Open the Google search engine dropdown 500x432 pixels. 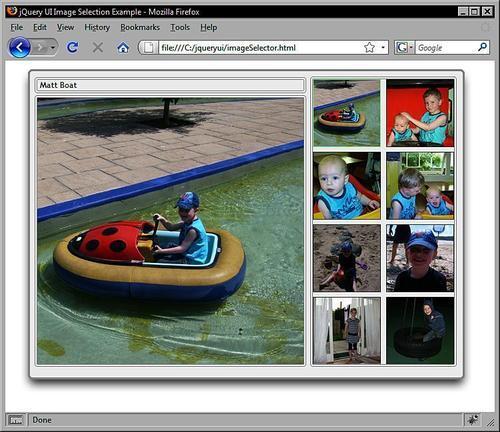coord(404,48)
